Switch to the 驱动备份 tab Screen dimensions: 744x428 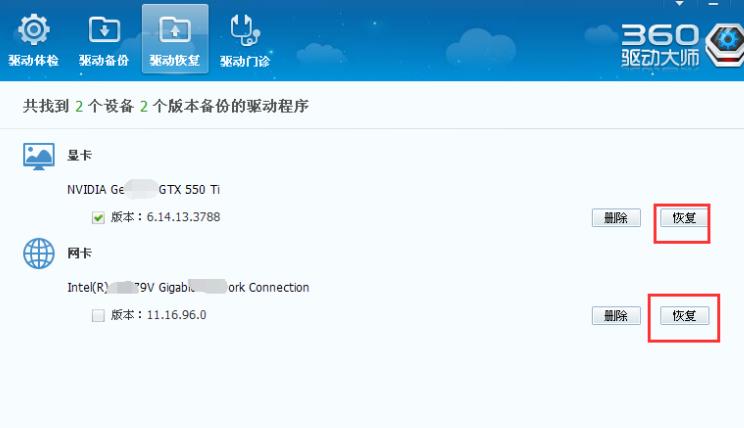tap(104, 40)
